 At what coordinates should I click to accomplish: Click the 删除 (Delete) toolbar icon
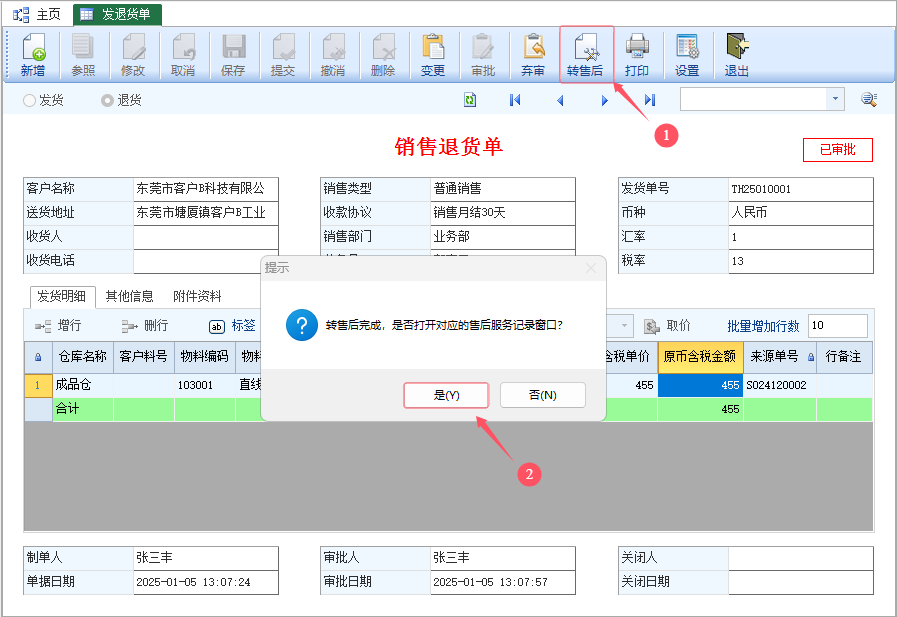coord(383,55)
